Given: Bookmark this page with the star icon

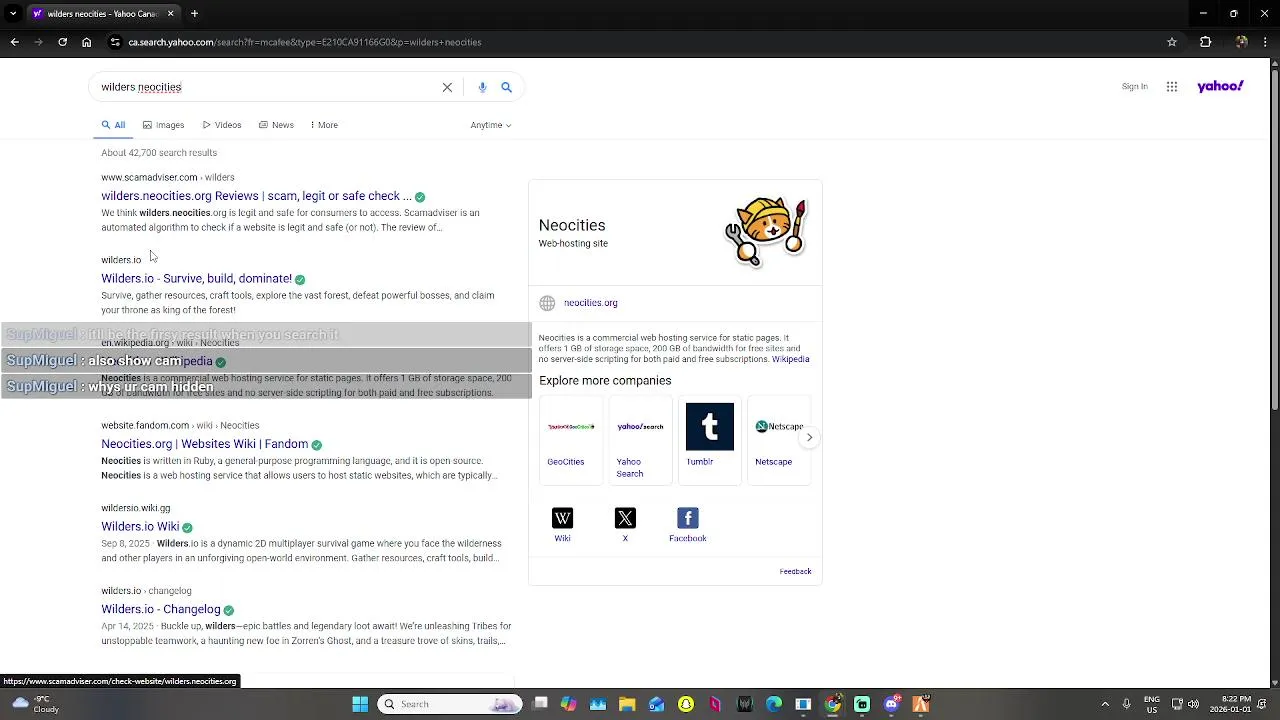Looking at the screenshot, I should coord(1172,42).
